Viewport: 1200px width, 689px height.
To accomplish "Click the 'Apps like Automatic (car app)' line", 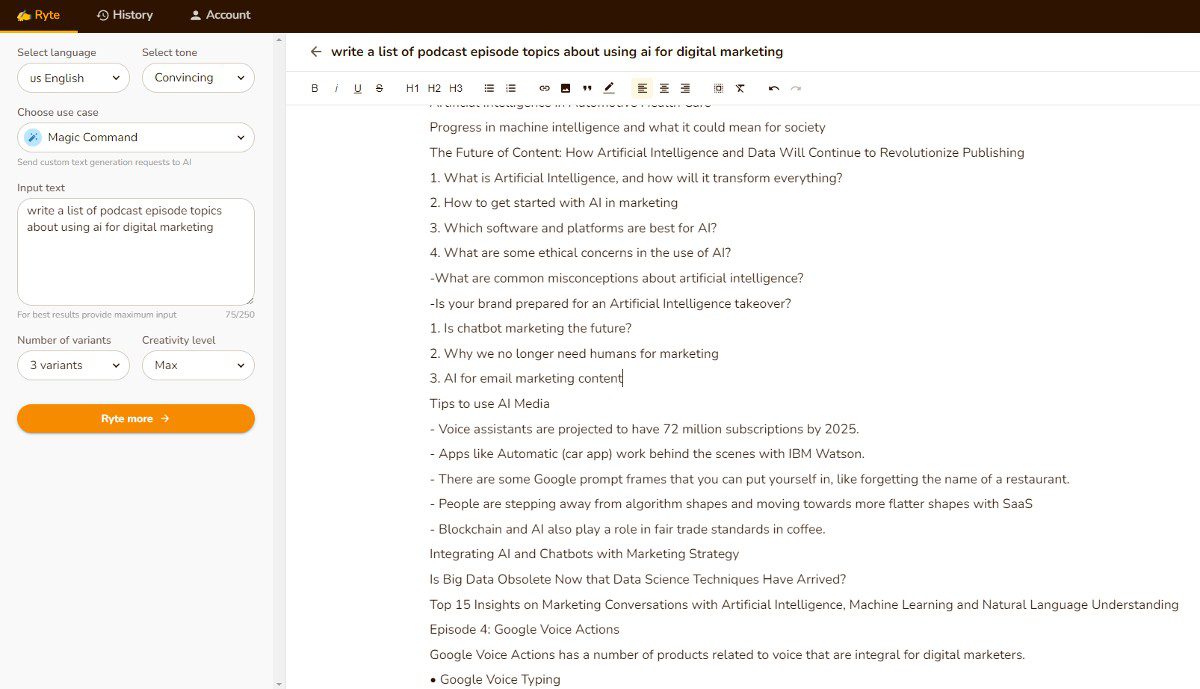I will [648, 454].
